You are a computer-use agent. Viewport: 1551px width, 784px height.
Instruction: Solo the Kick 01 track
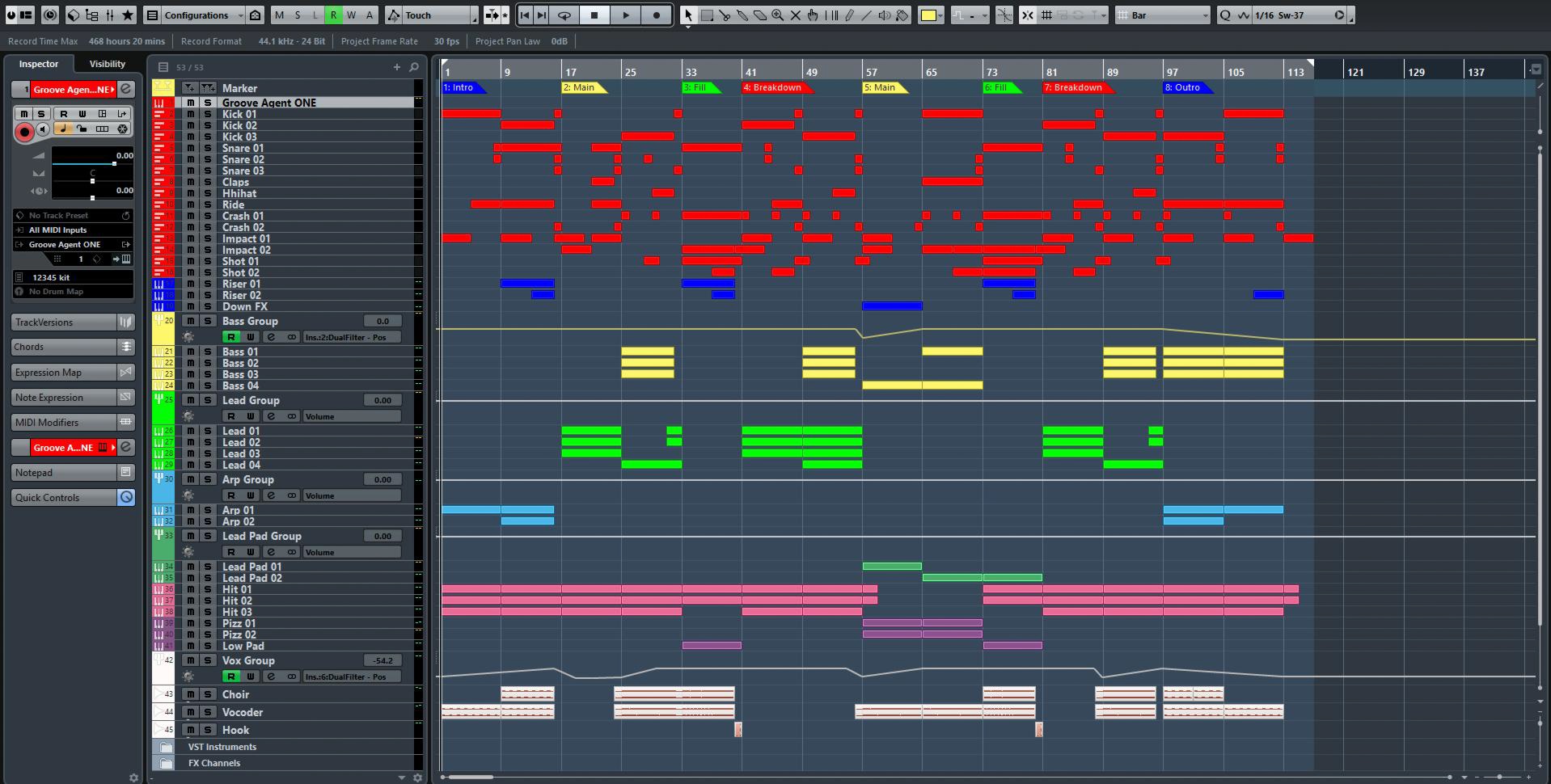(x=207, y=114)
